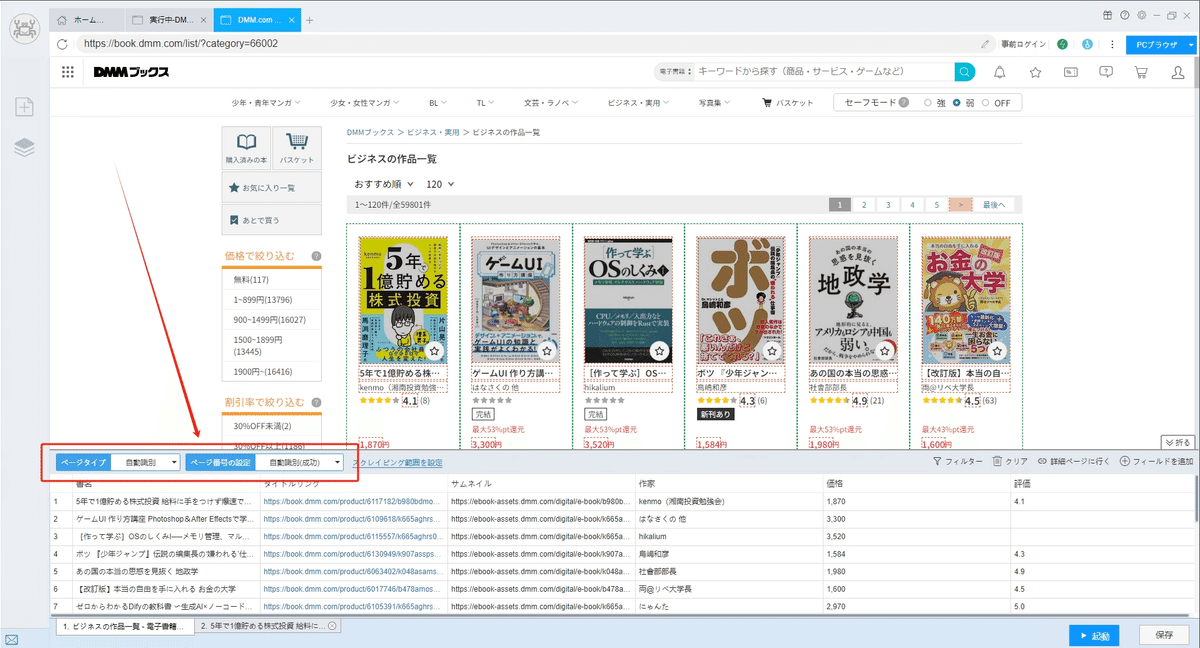Image resolution: width=1200 pixels, height=648 pixels.
Task: Click the mail envelope icon at bottom left
Action: (x=11, y=639)
